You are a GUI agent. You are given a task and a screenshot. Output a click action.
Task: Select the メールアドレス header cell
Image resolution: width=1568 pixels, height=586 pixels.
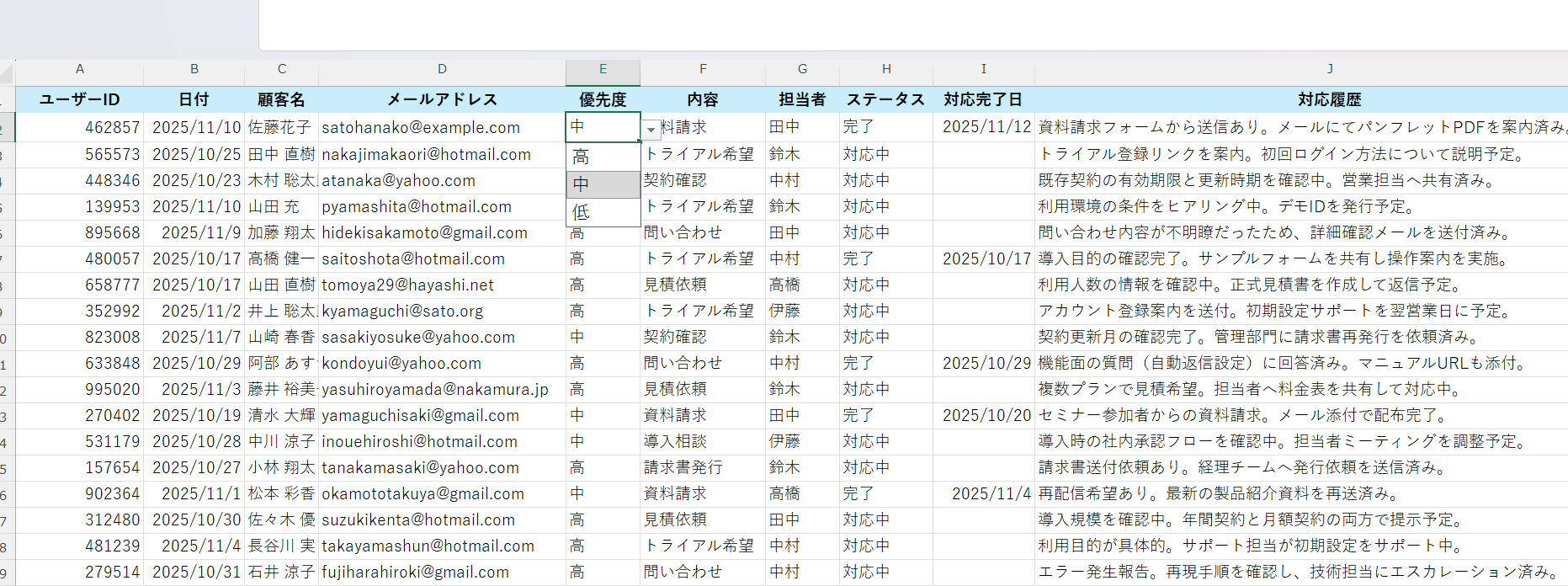click(x=442, y=99)
